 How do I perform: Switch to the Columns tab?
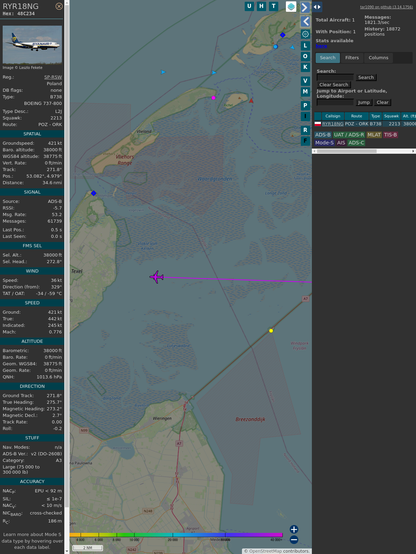379,58
